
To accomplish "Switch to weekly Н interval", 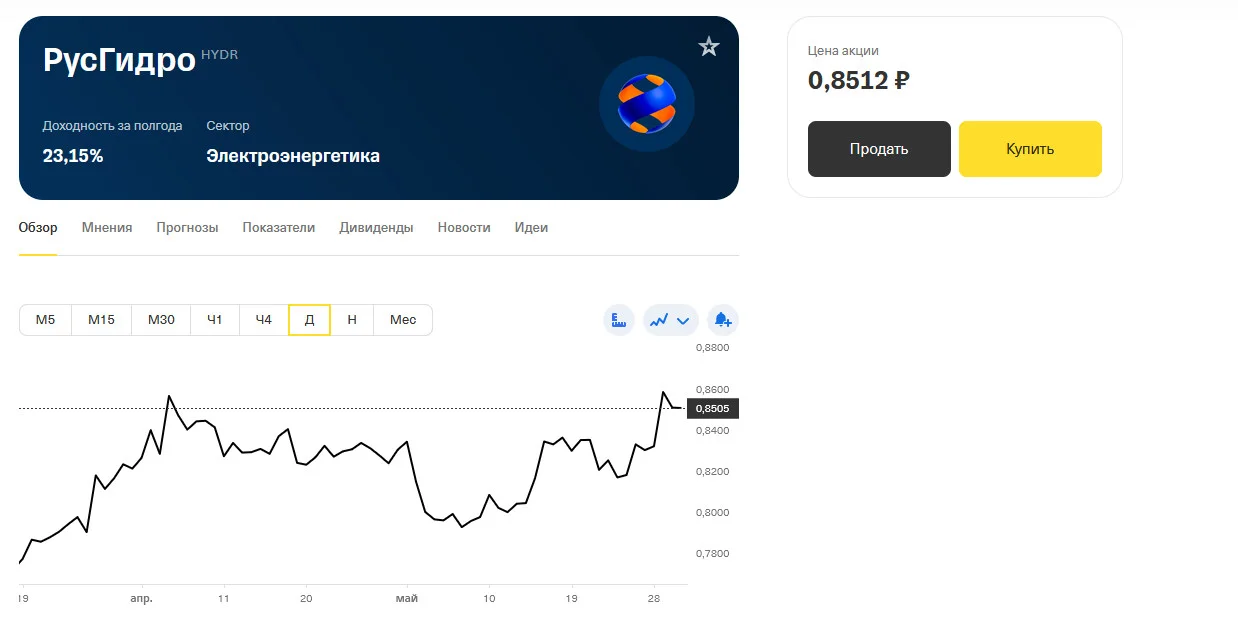I will click(352, 320).
